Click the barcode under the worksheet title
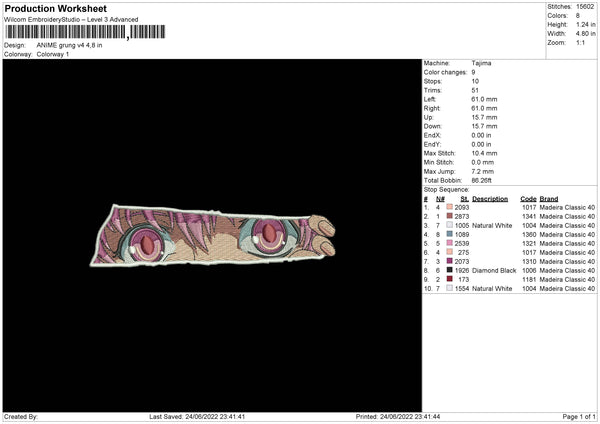 [x=85, y=32]
